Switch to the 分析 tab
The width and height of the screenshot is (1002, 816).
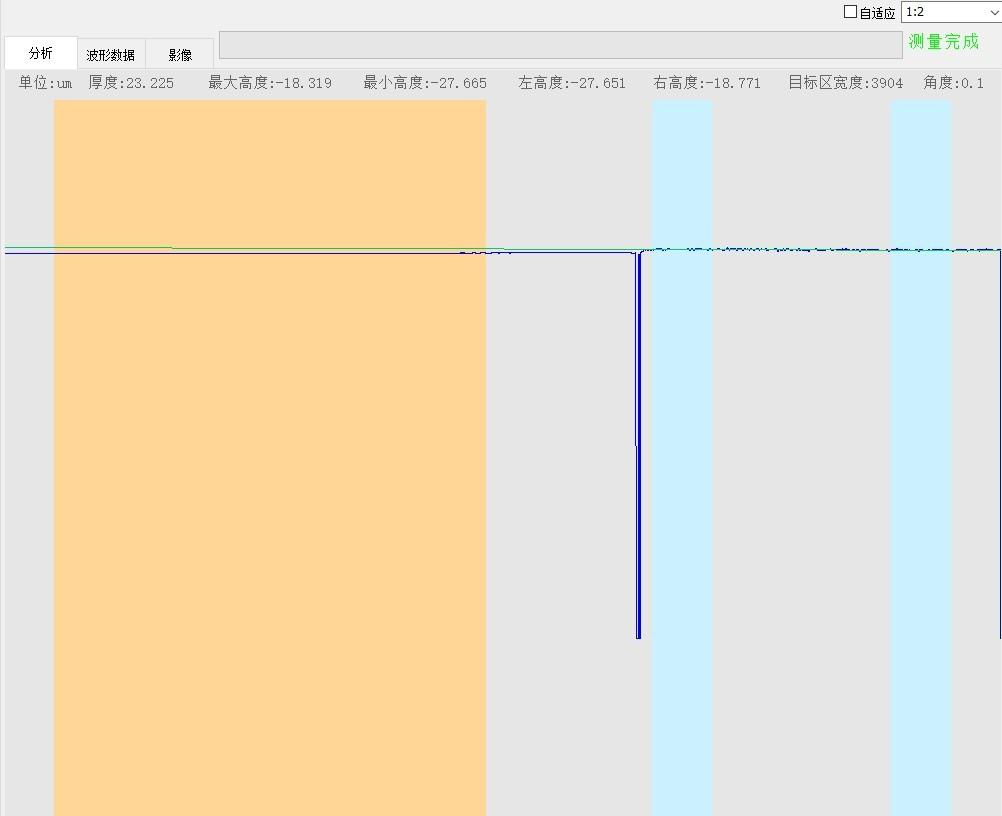pyautogui.click(x=41, y=54)
